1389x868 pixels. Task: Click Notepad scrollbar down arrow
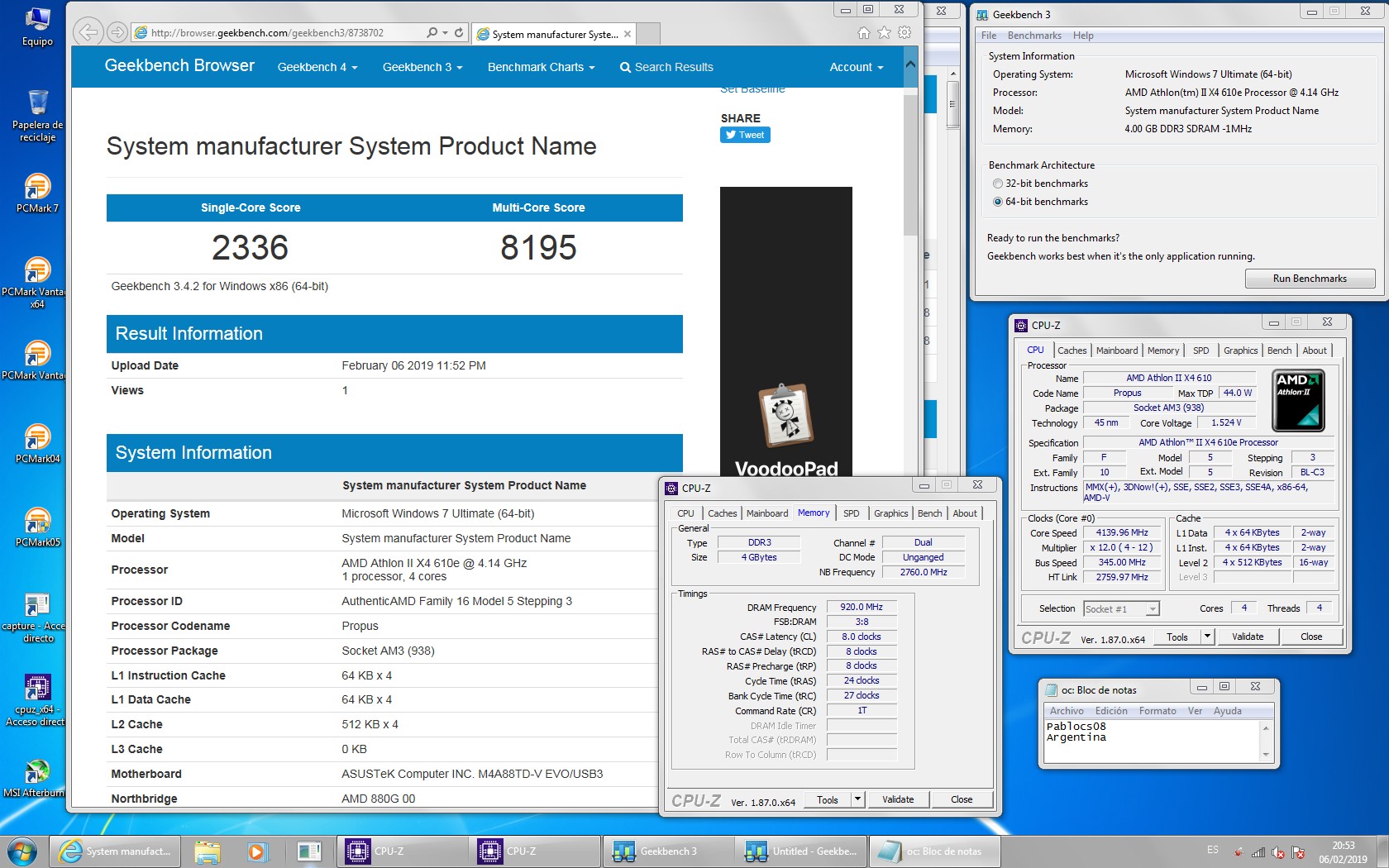[x=1266, y=755]
